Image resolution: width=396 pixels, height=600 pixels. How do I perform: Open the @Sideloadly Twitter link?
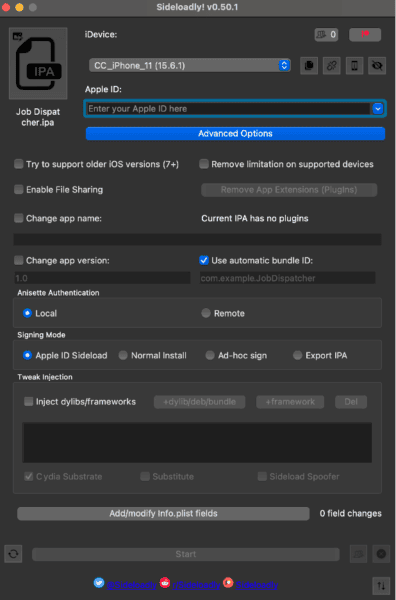132,585
